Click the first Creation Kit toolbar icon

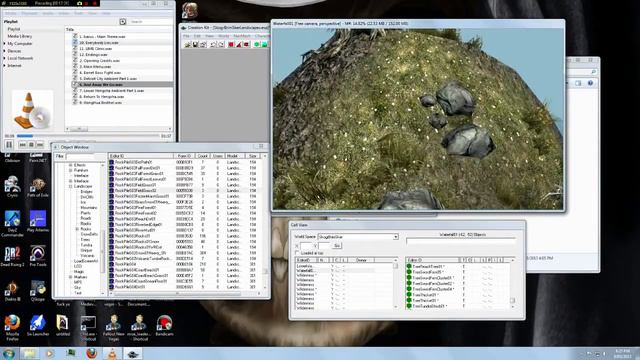187,44
